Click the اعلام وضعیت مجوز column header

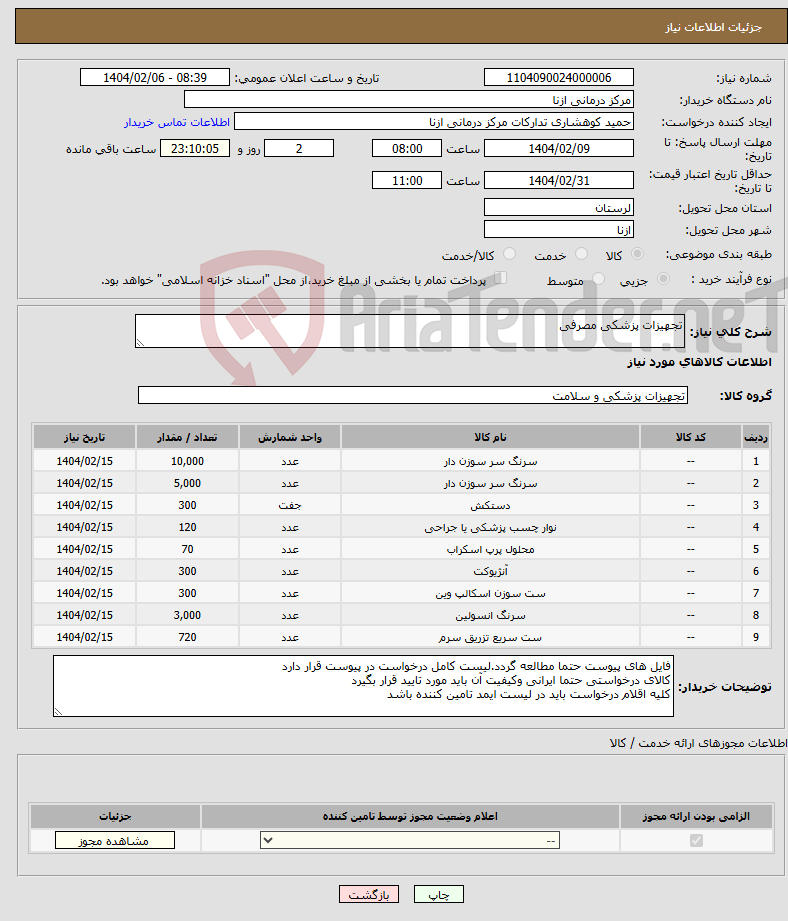(x=410, y=816)
